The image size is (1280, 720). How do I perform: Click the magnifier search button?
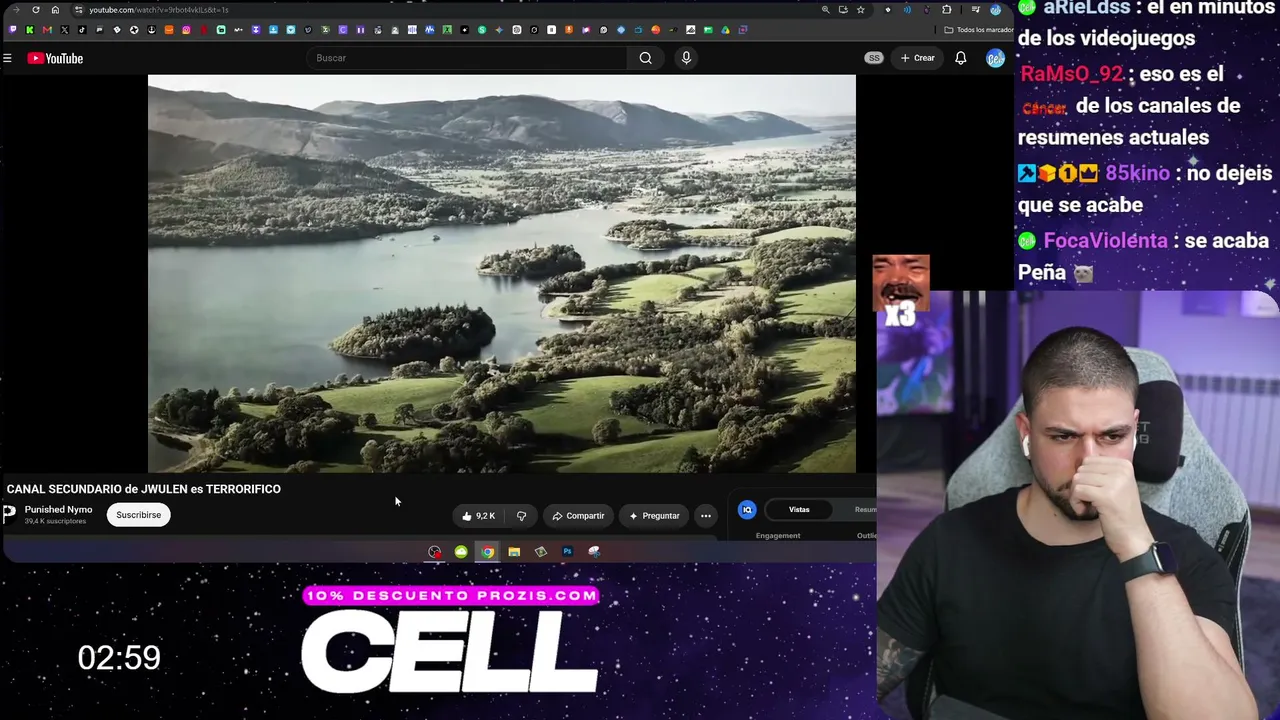[x=646, y=58]
